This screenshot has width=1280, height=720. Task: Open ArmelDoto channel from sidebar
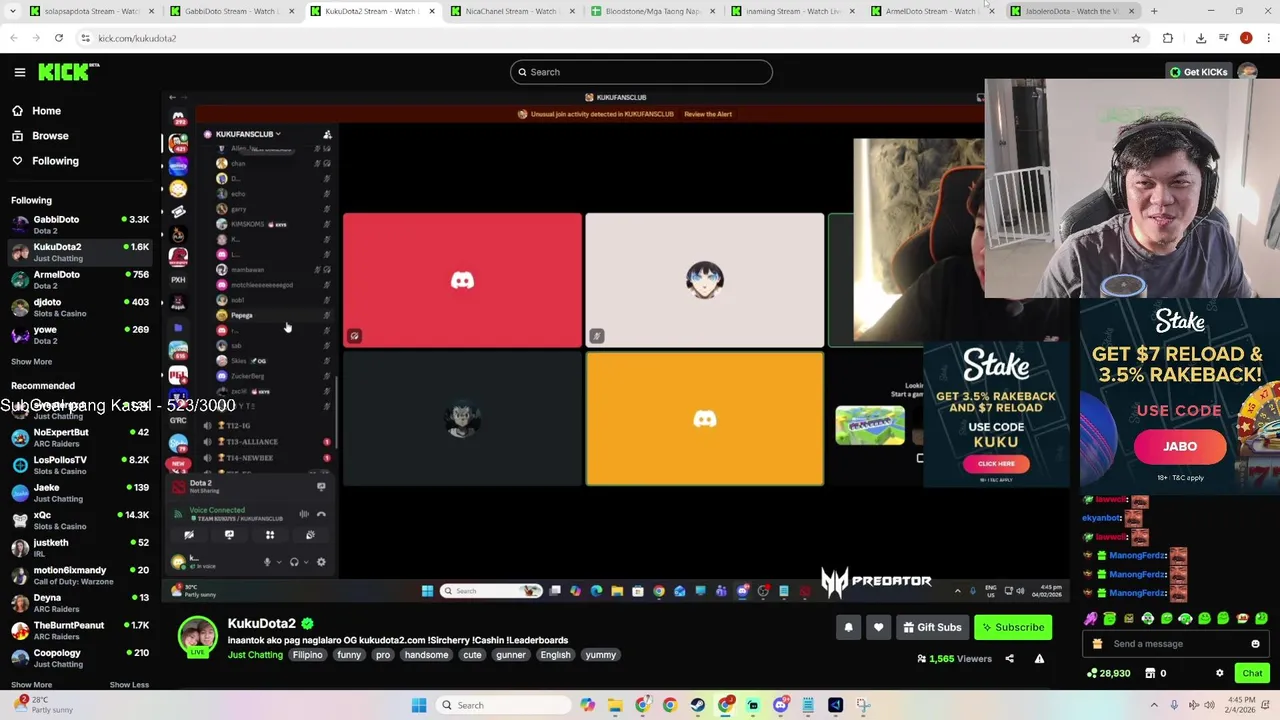tap(80, 279)
